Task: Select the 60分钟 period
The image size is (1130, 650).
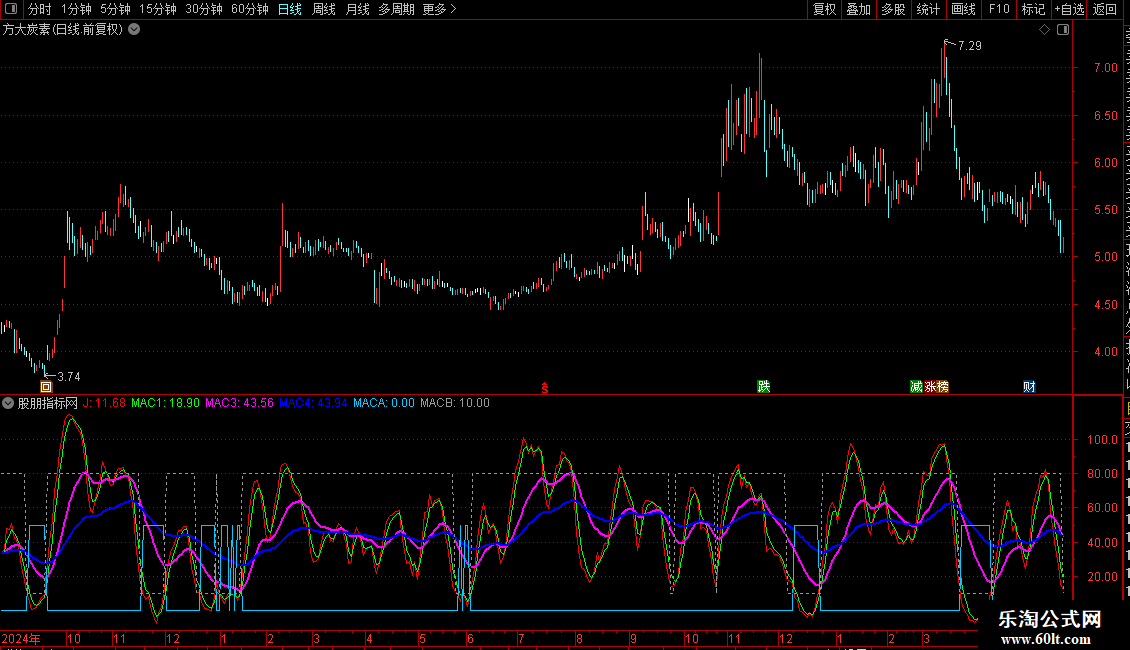Action: [x=249, y=9]
